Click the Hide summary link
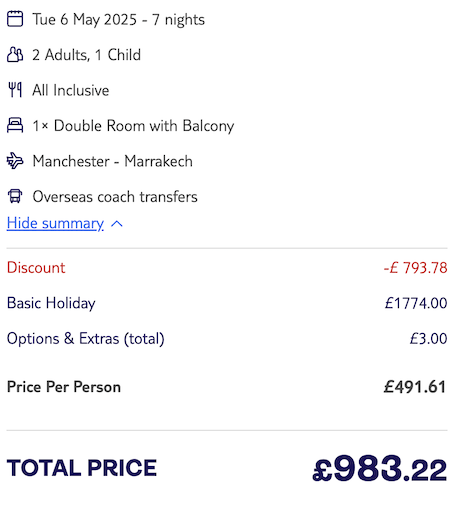 click(55, 223)
